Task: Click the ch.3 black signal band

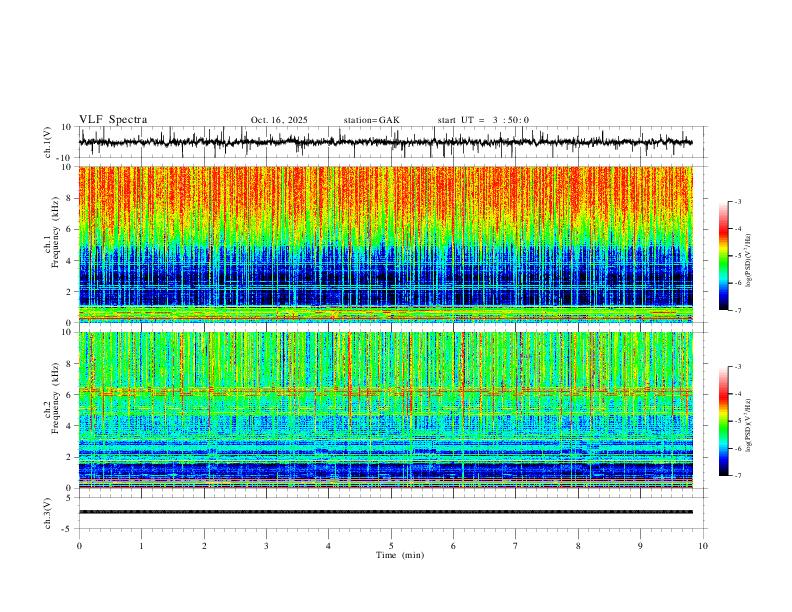Action: [385, 512]
